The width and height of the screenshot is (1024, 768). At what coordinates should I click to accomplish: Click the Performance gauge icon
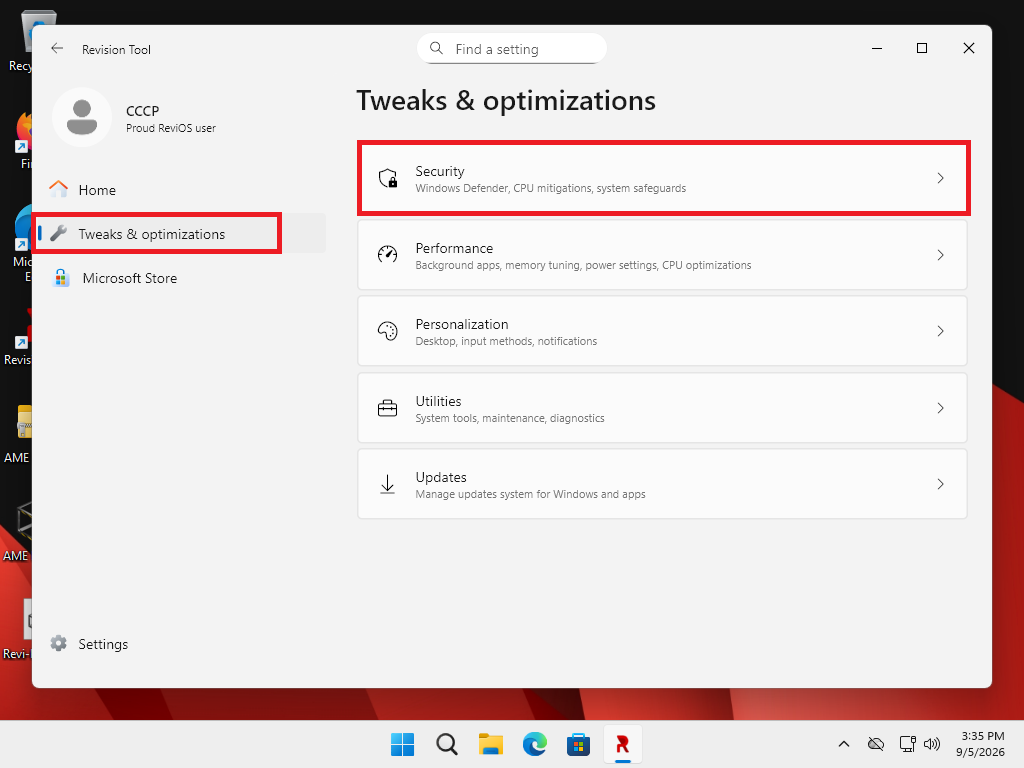pos(388,254)
